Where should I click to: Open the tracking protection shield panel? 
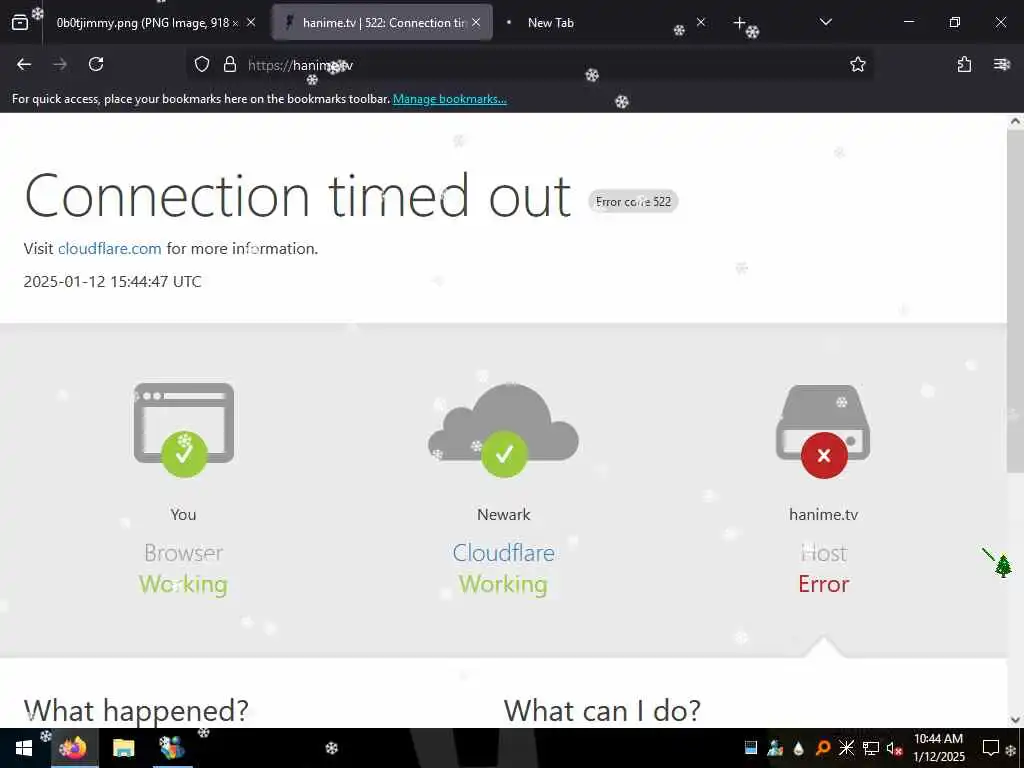tap(202, 65)
